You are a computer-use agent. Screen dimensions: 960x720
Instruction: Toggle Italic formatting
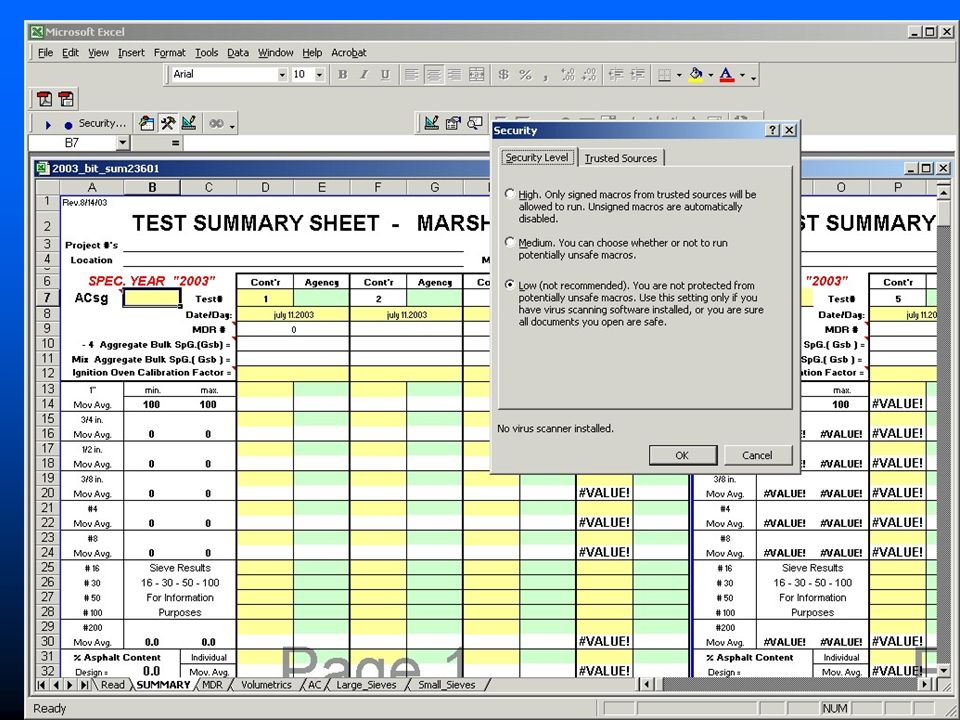coord(364,75)
